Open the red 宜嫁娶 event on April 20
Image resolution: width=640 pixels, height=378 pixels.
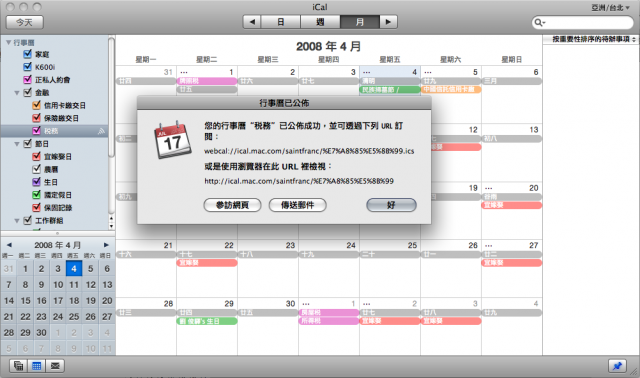pos(512,205)
